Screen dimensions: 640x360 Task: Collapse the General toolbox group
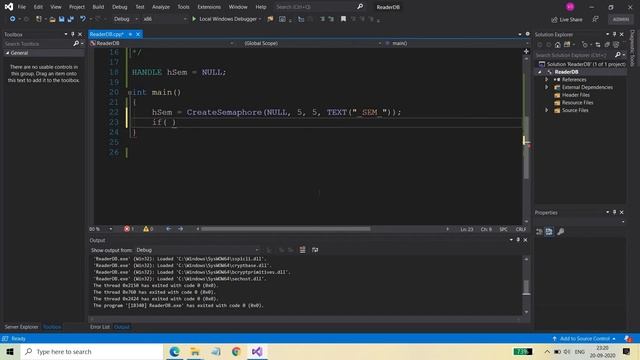pos(7,53)
